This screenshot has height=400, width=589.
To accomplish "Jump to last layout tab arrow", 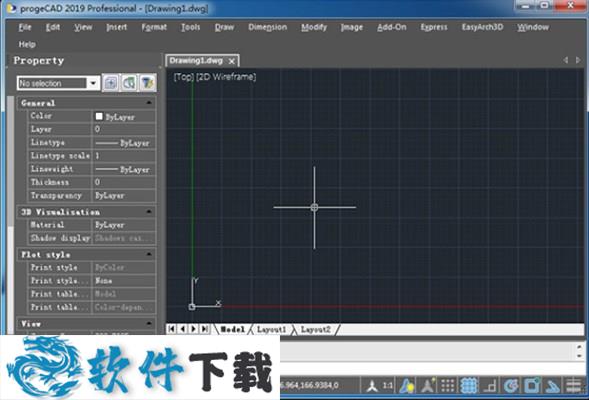I will point(204,329).
